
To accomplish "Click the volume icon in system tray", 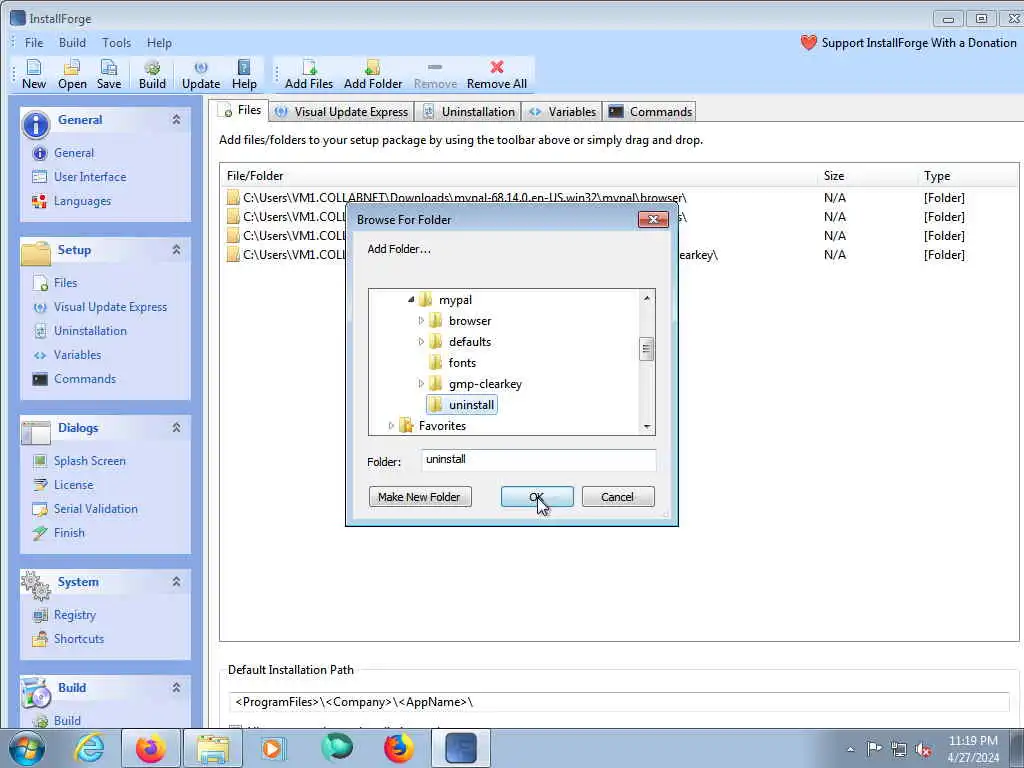I will pyautogui.click(x=923, y=750).
